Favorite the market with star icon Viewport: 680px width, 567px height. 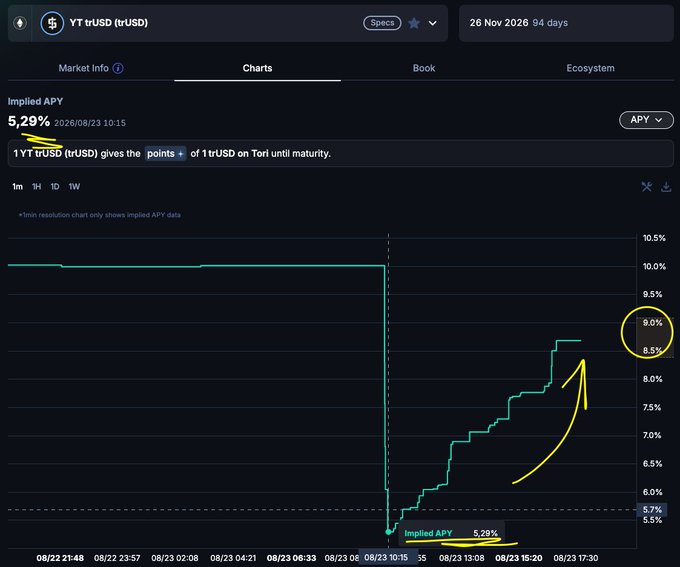coord(414,23)
